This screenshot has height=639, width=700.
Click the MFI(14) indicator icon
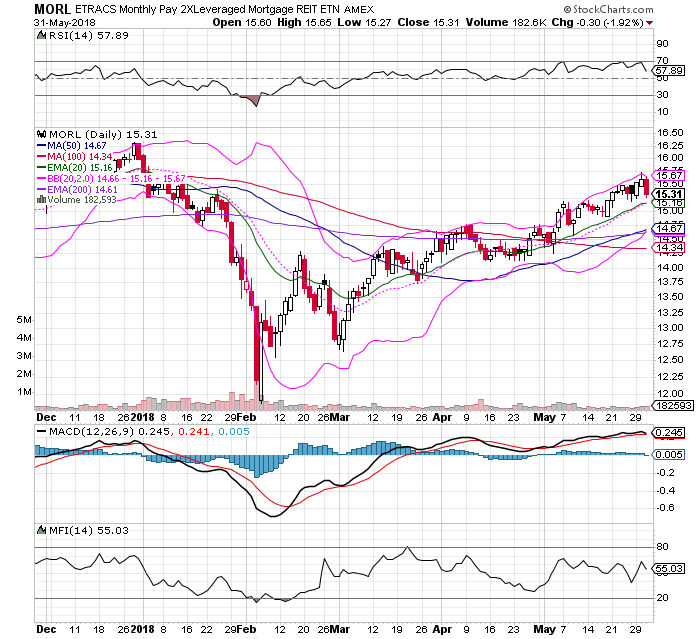tap(42, 530)
